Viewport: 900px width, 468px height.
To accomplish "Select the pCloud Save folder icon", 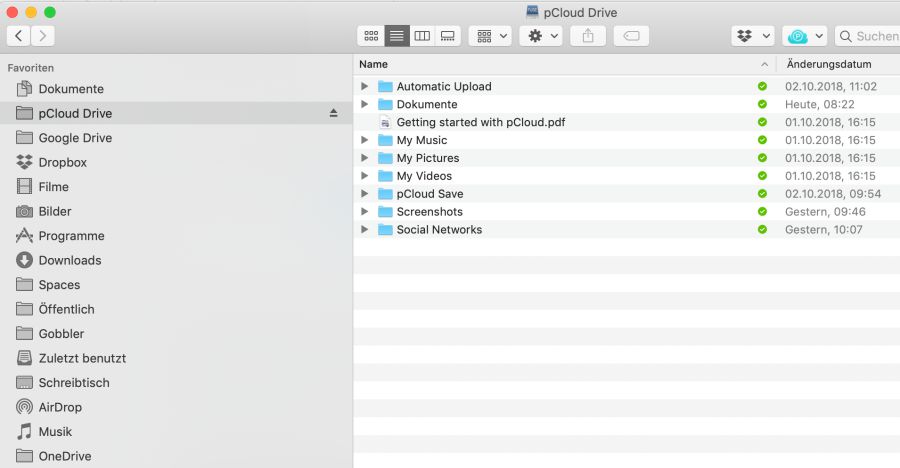I will [x=385, y=194].
